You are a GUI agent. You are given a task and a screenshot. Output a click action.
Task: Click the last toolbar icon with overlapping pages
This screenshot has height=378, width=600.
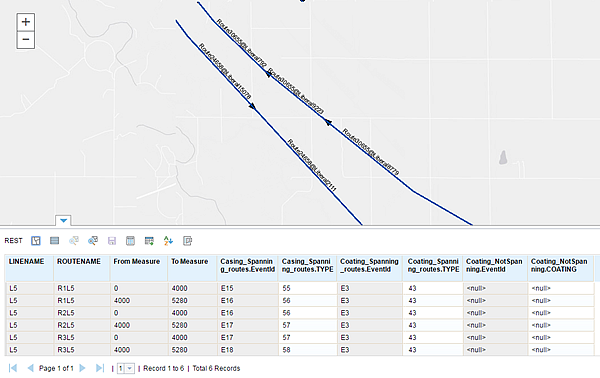tap(187, 241)
